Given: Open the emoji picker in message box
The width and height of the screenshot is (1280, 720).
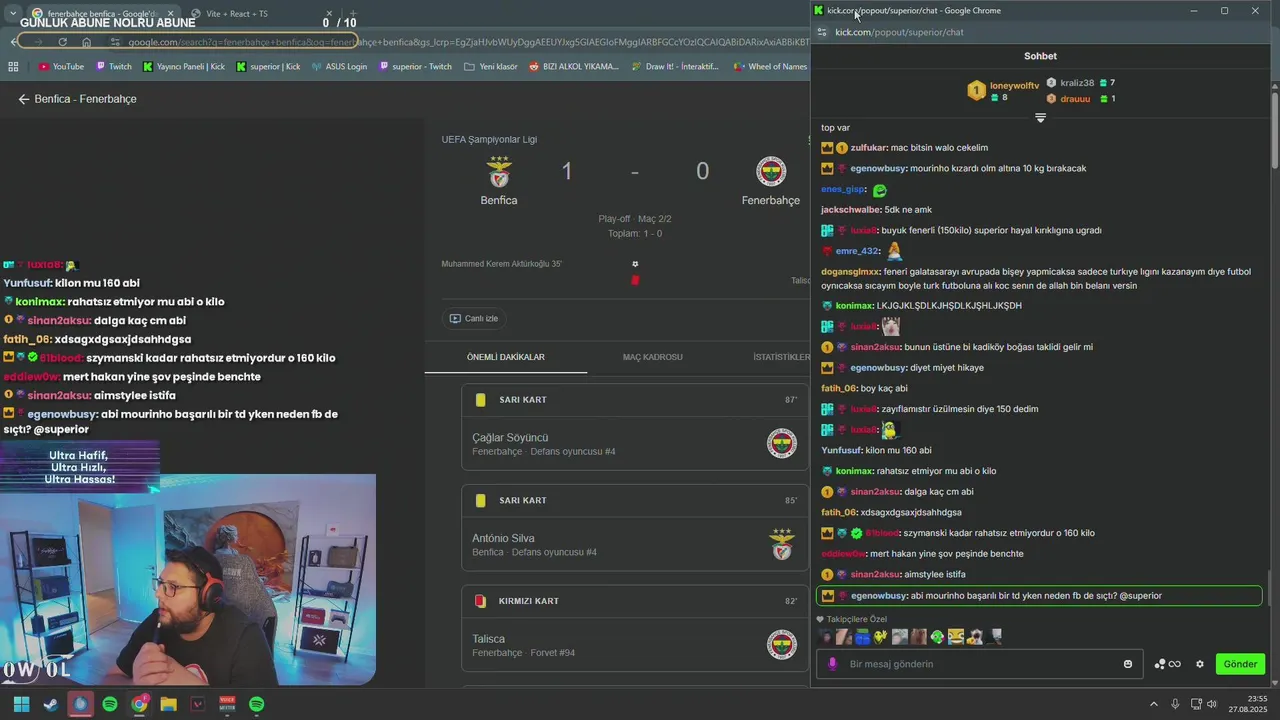Looking at the screenshot, I should coord(1128,664).
